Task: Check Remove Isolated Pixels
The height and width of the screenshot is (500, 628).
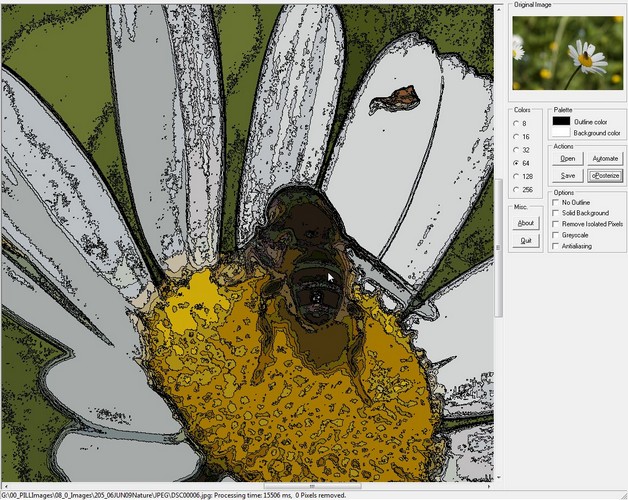Action: coord(556,224)
